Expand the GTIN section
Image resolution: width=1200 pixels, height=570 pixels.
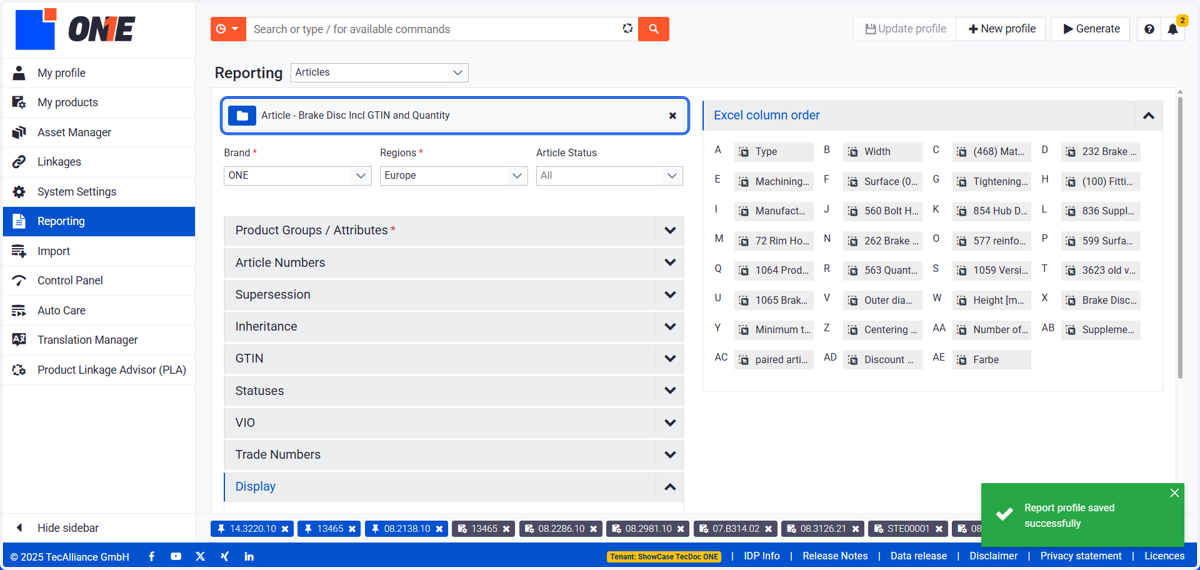click(x=454, y=358)
